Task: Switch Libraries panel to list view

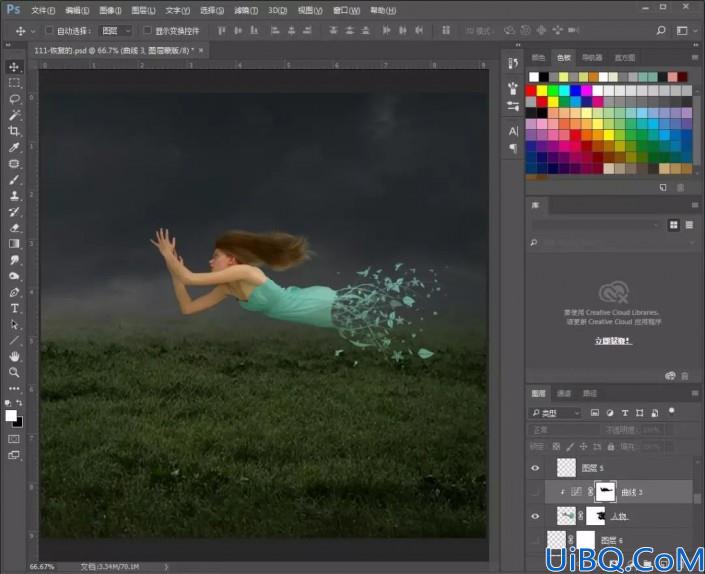Action: tap(689, 225)
